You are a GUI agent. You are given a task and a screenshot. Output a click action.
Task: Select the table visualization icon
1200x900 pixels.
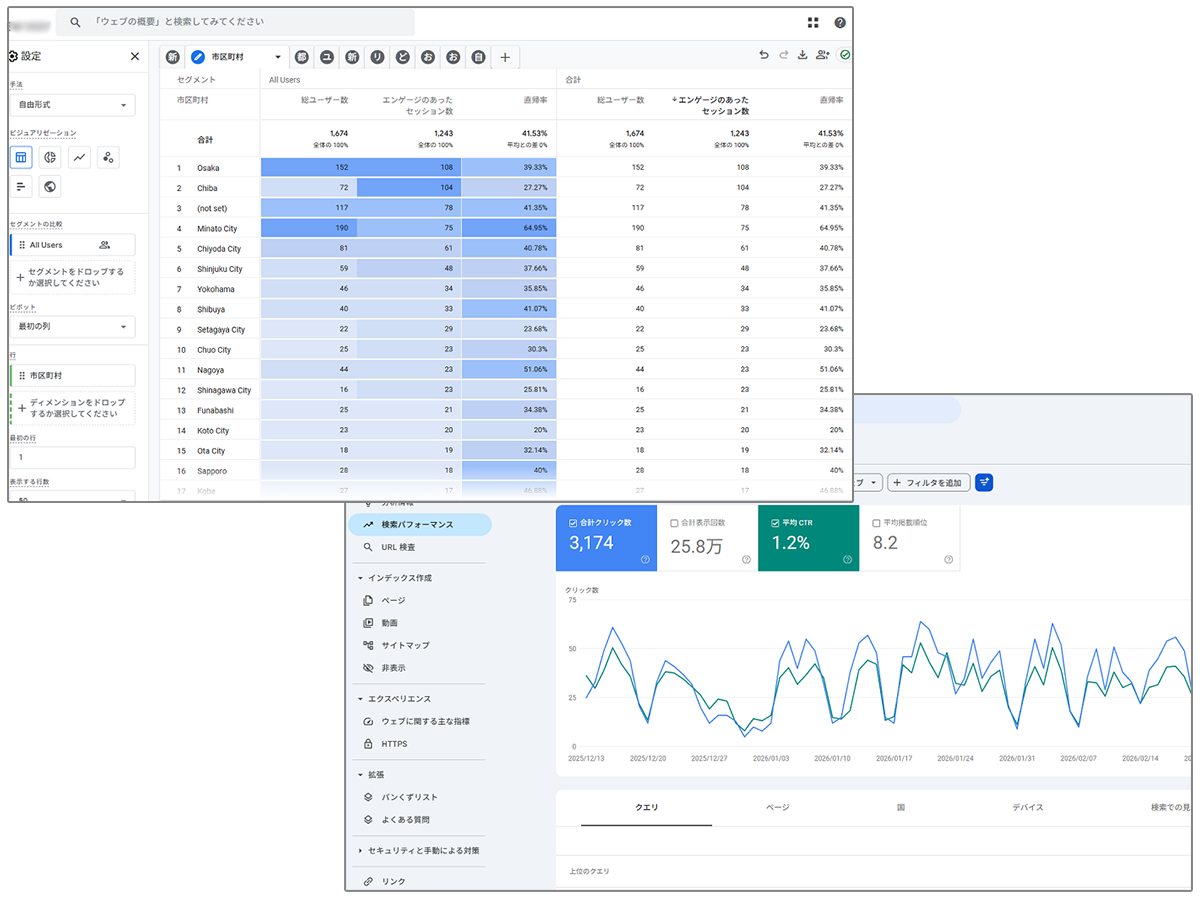pyautogui.click(x=22, y=157)
